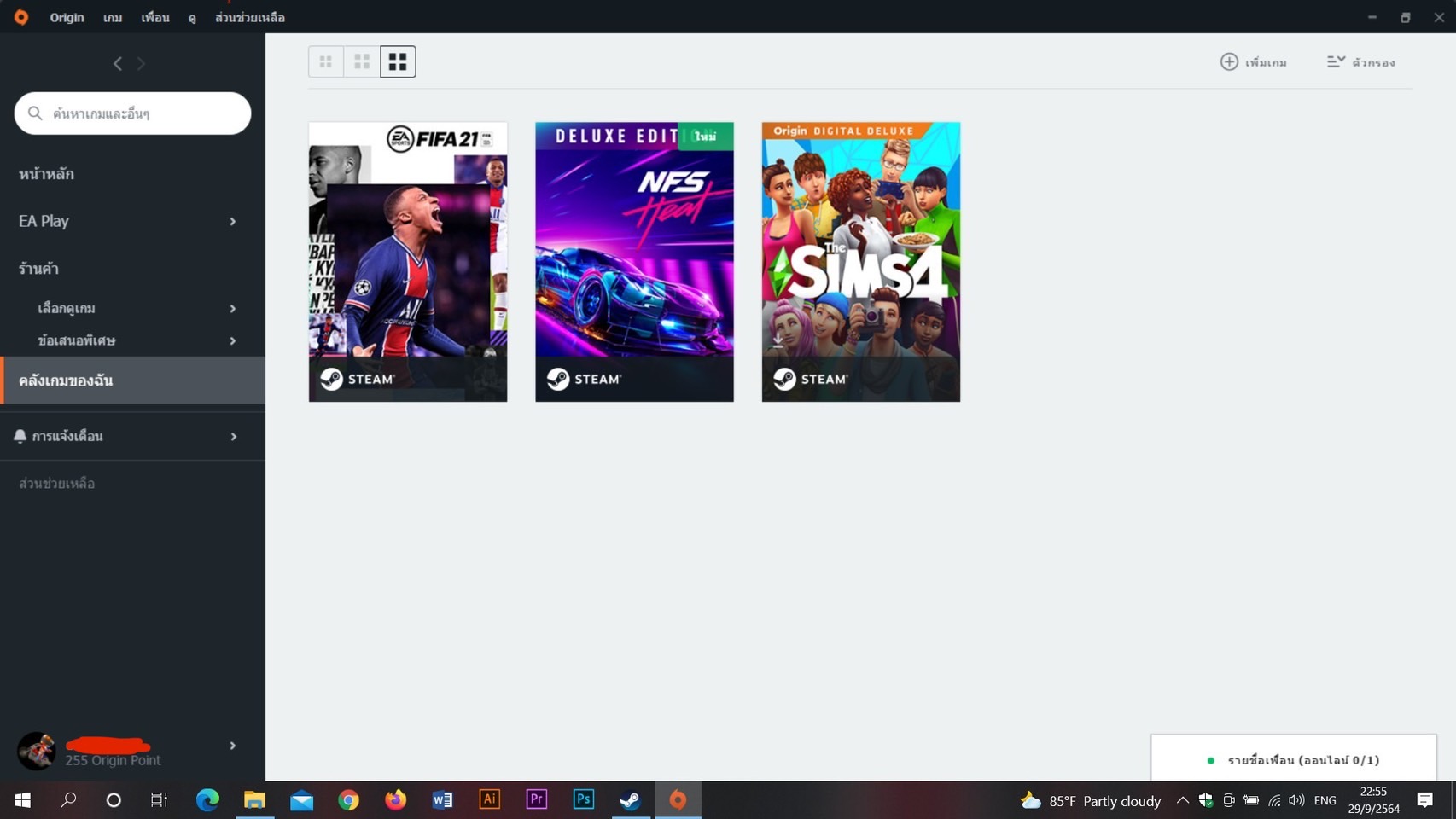Expand the การแจ้งเตือน chevron

(233, 437)
